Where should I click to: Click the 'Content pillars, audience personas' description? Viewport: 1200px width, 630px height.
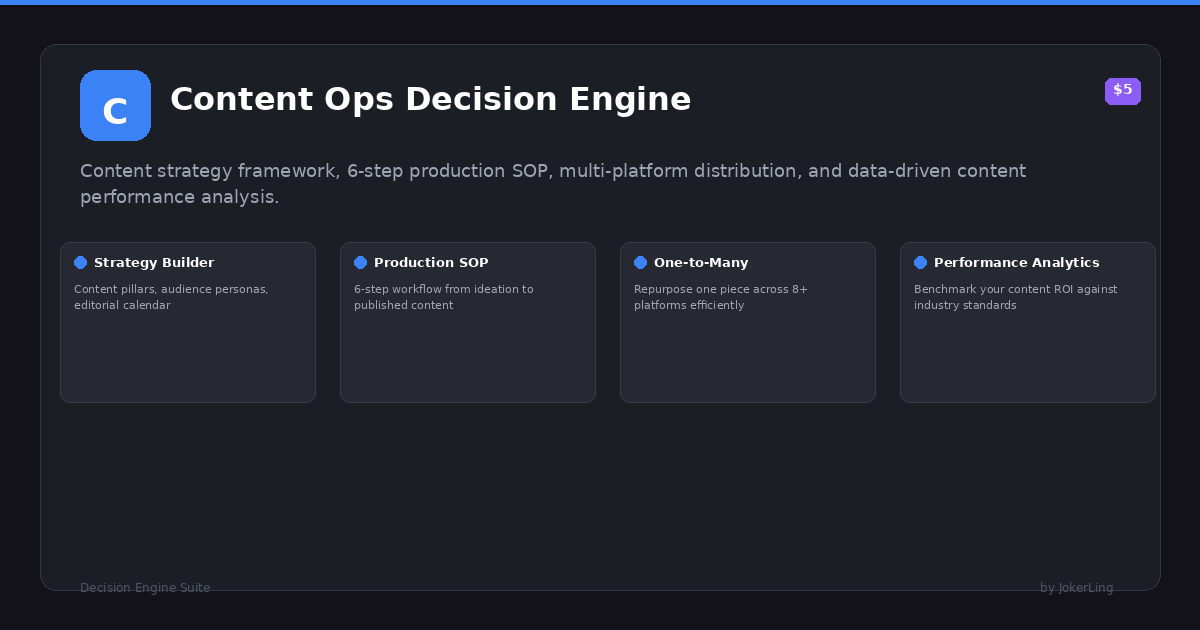pos(171,297)
